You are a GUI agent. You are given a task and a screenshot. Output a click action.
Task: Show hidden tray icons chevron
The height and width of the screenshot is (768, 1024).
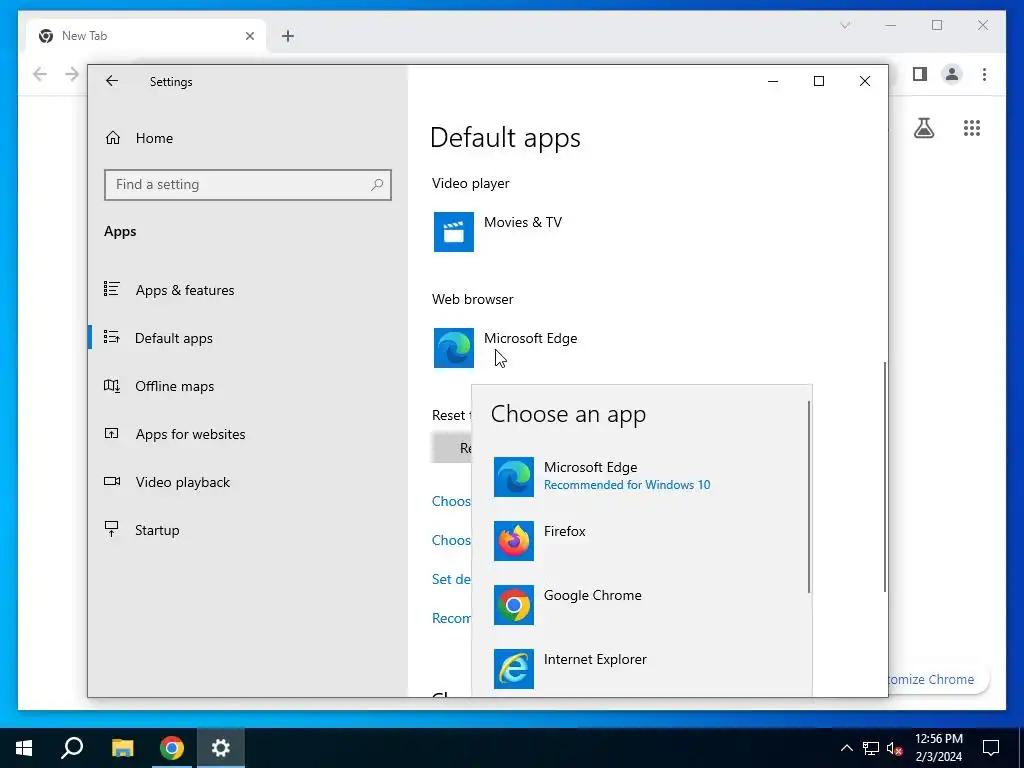(846, 748)
